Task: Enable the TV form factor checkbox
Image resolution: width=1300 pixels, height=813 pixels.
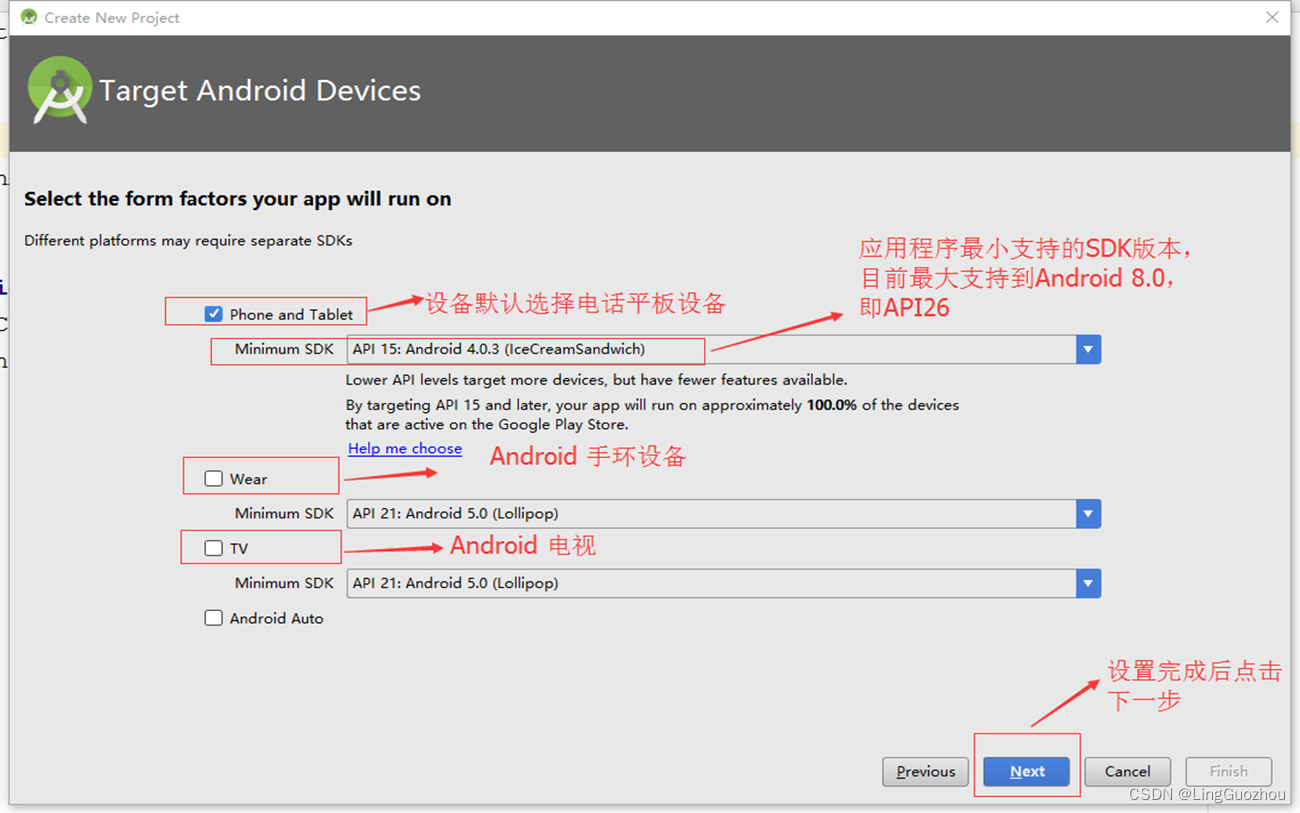Action: [213, 548]
